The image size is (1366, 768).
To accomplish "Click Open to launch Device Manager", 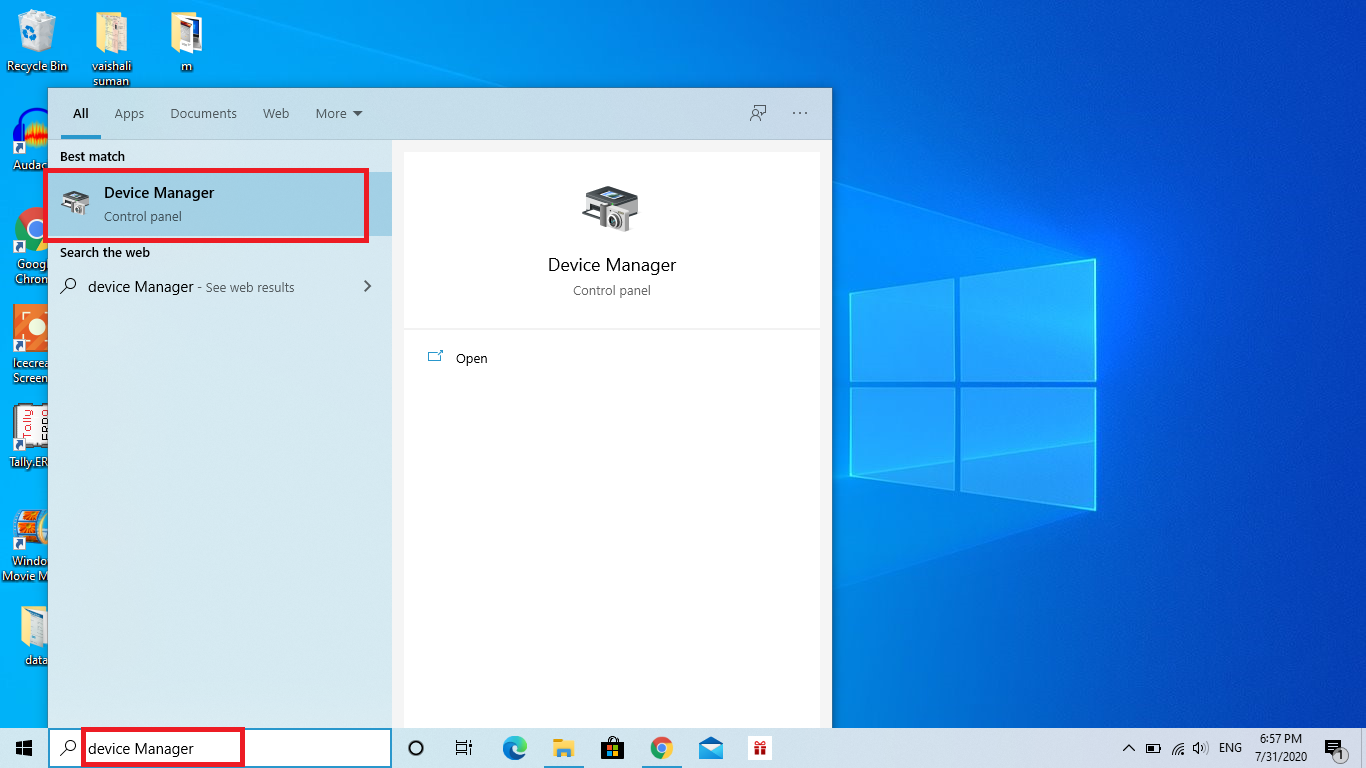I will point(471,358).
